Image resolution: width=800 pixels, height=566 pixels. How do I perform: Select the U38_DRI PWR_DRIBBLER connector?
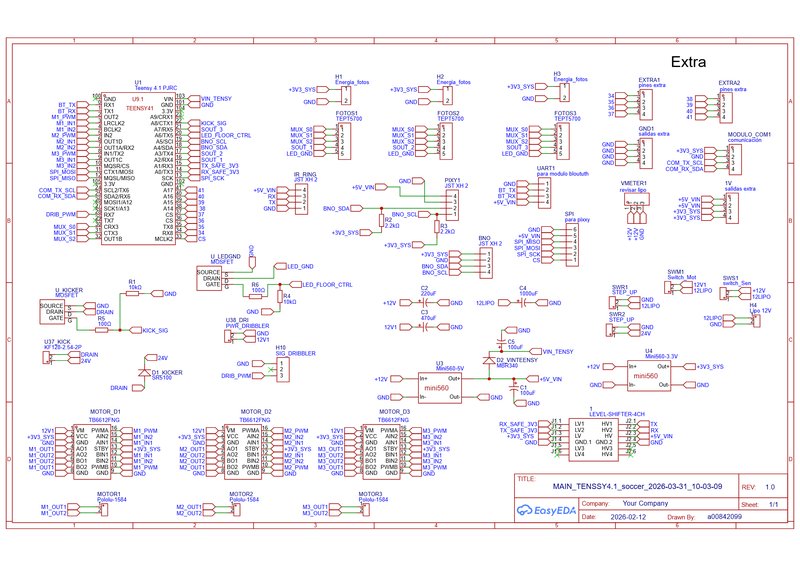(228, 336)
